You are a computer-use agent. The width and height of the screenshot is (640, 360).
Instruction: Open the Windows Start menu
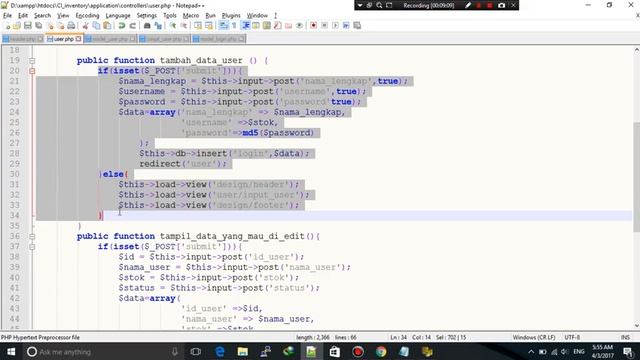click(11, 351)
